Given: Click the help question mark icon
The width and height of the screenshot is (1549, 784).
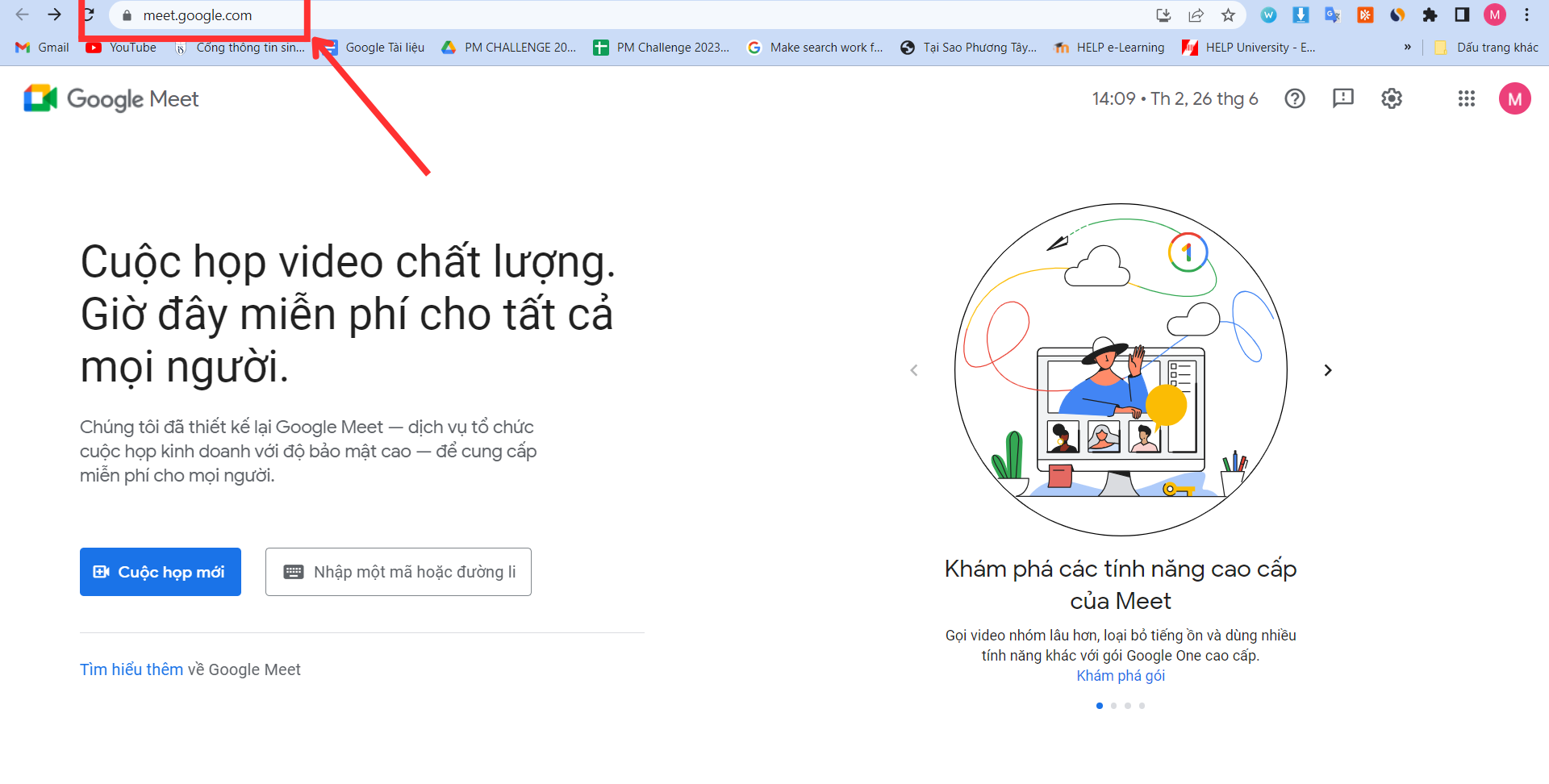Looking at the screenshot, I should point(1295,98).
